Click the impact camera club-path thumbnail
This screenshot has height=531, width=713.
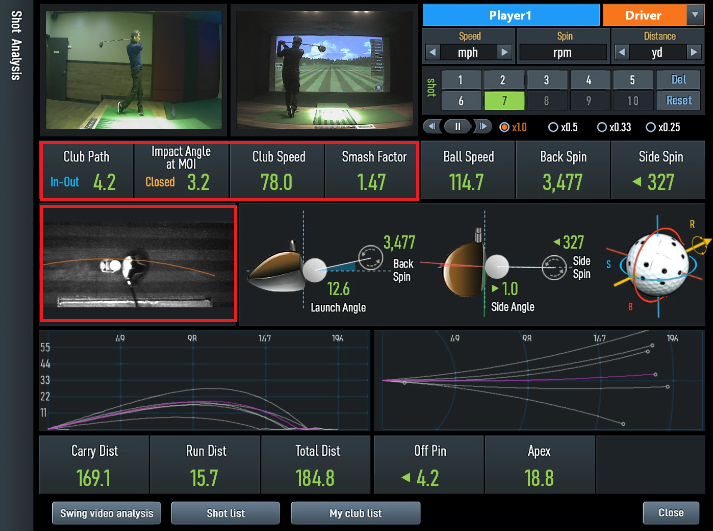coord(138,264)
